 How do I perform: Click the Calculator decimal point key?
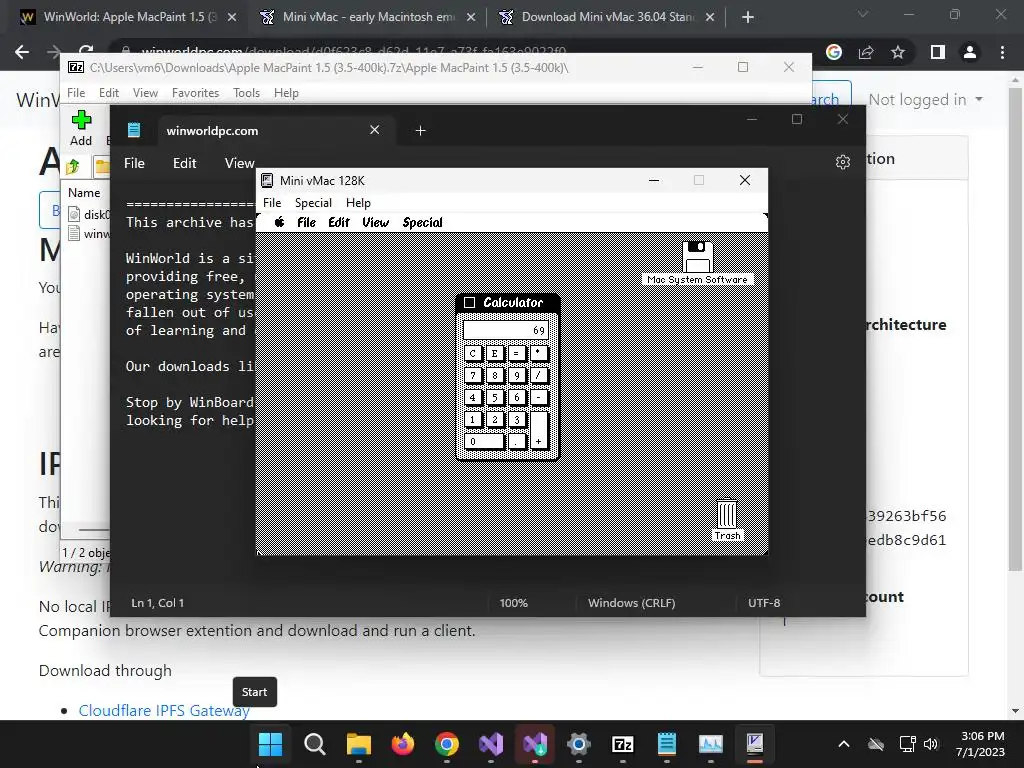tap(516, 441)
